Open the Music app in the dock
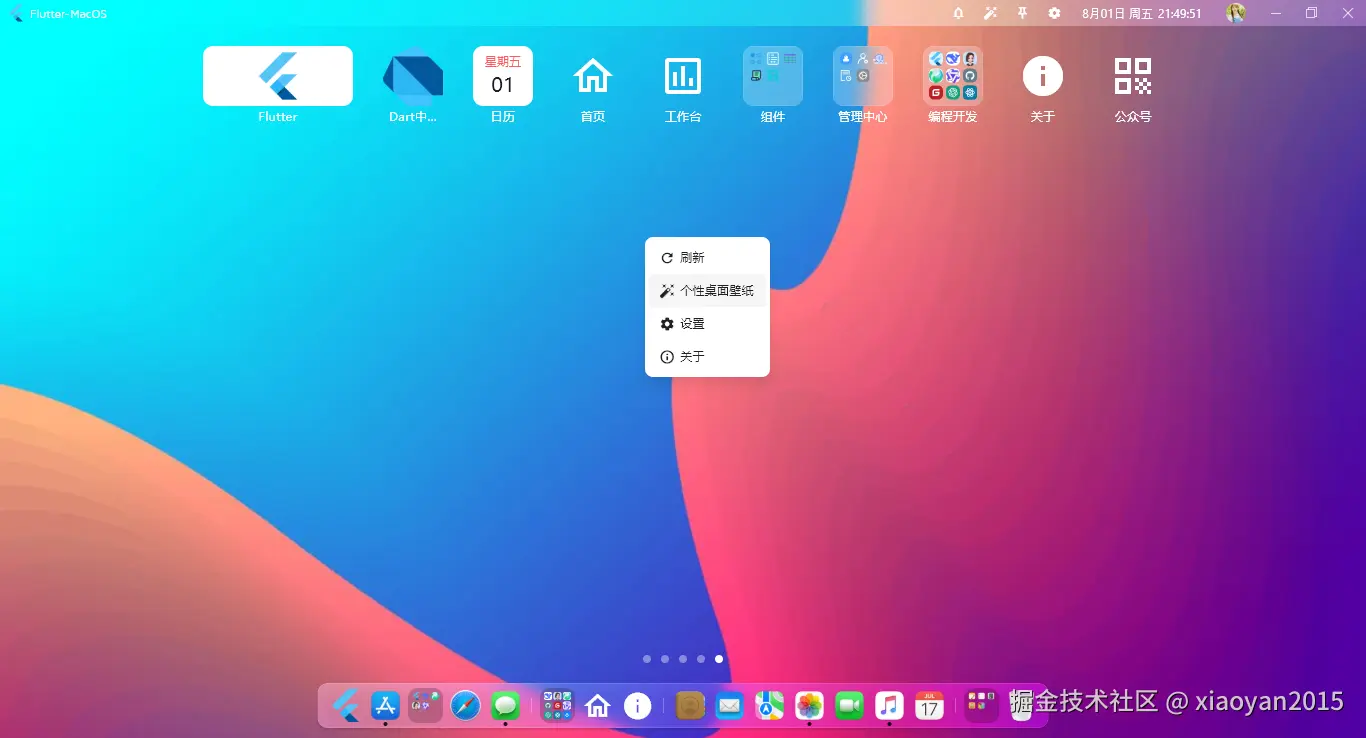 pyautogui.click(x=889, y=705)
